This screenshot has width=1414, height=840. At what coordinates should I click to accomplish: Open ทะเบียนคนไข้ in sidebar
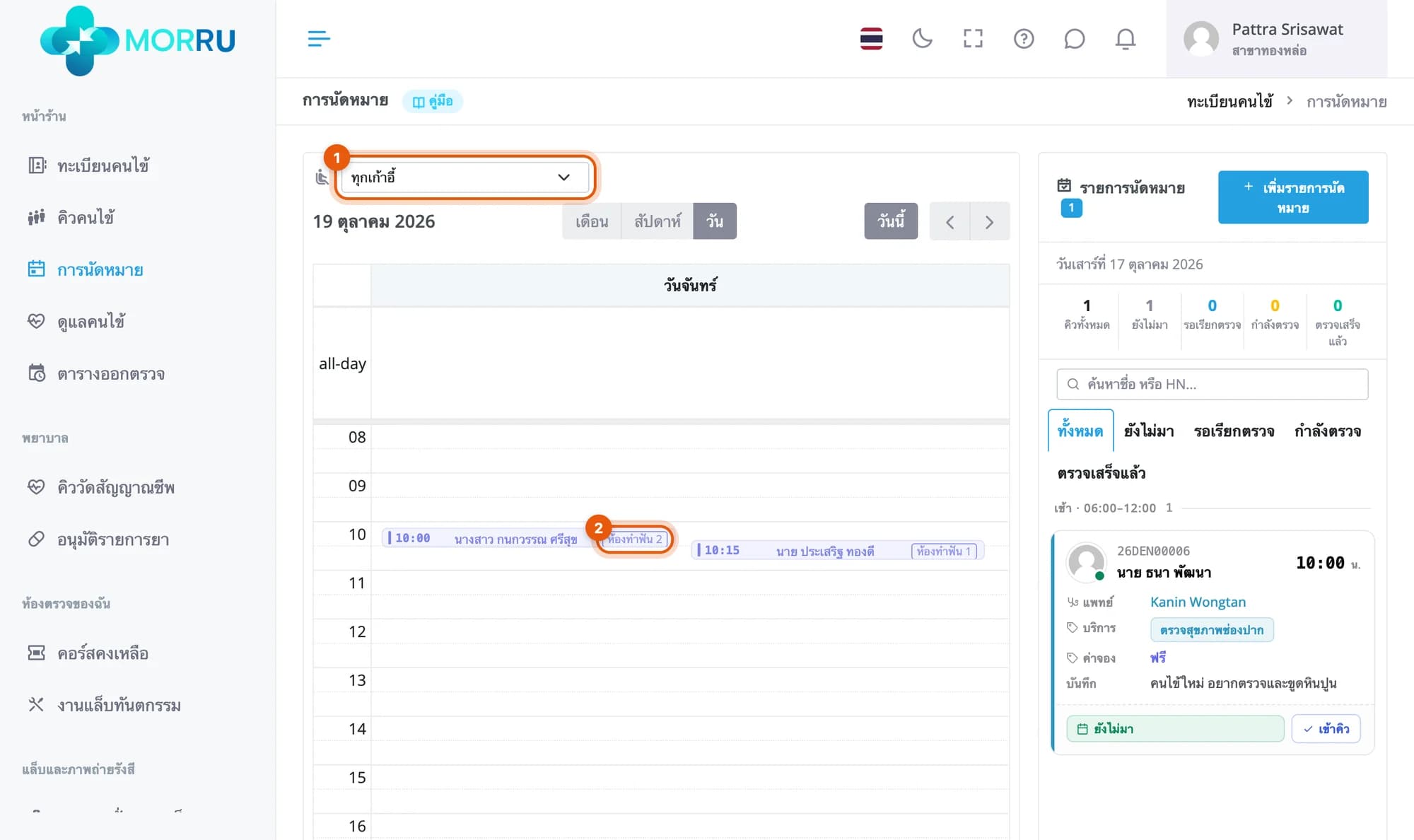103,165
